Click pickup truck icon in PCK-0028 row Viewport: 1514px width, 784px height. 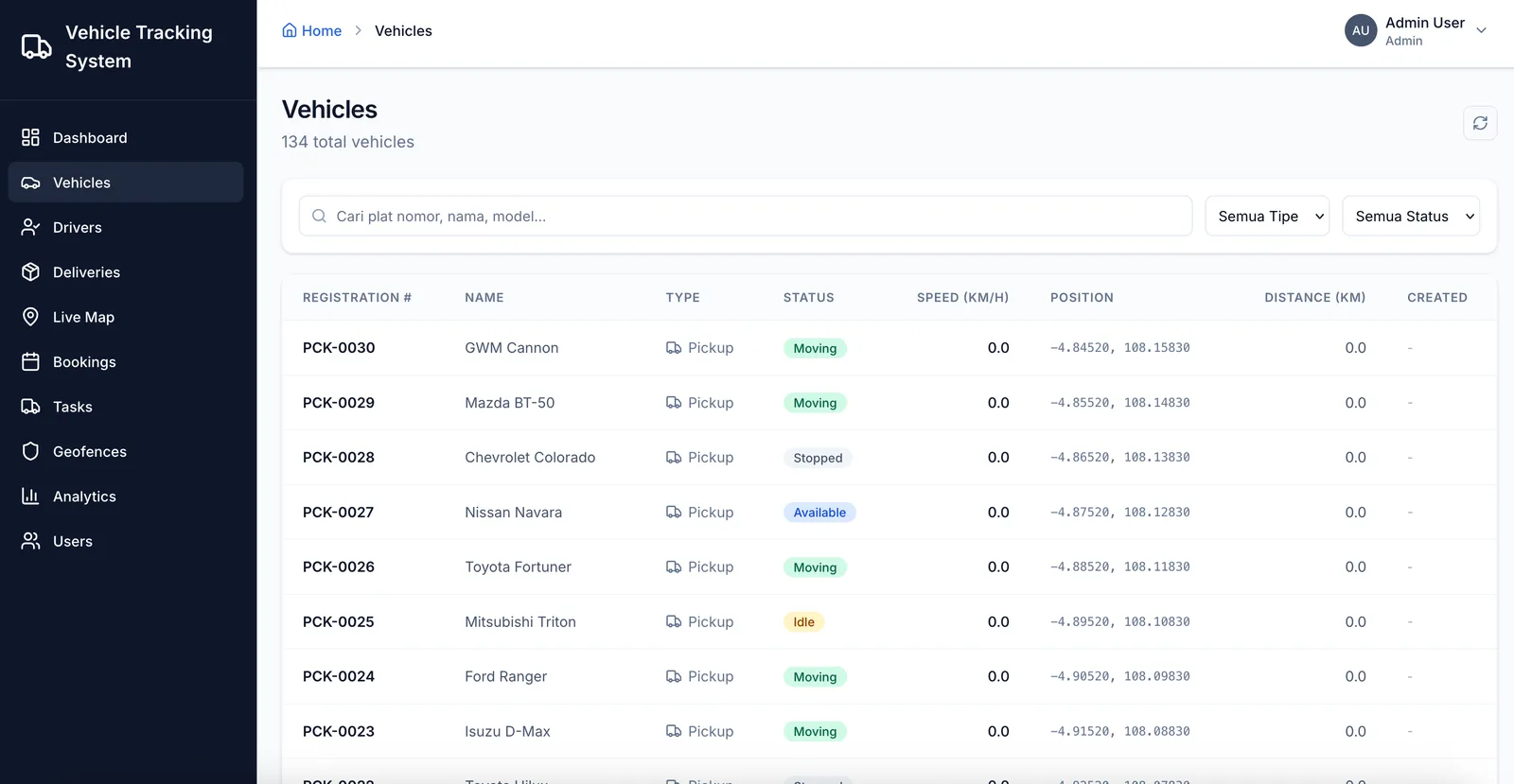674,458
